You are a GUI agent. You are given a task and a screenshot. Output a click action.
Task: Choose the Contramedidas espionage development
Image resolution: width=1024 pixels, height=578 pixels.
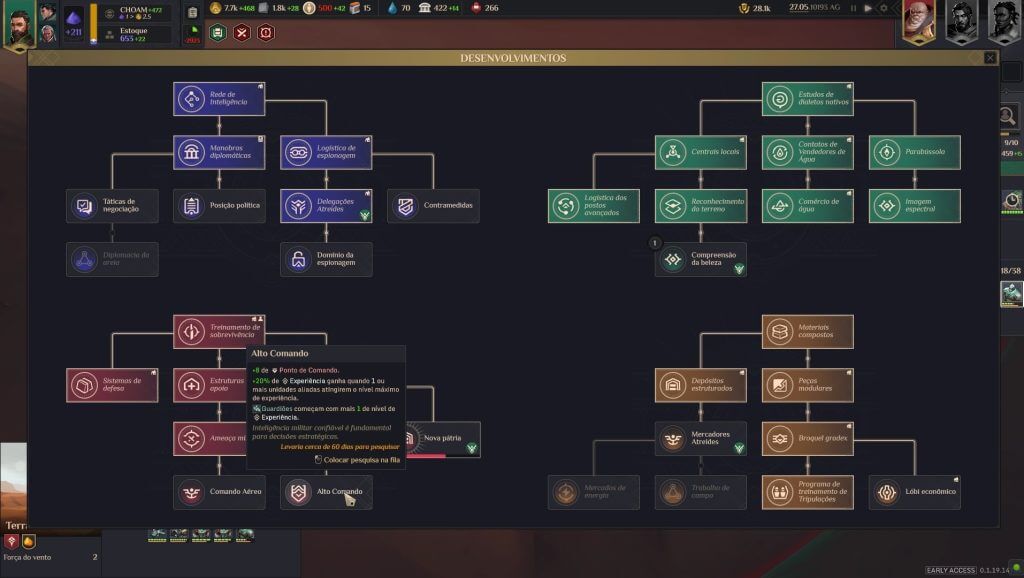point(433,206)
